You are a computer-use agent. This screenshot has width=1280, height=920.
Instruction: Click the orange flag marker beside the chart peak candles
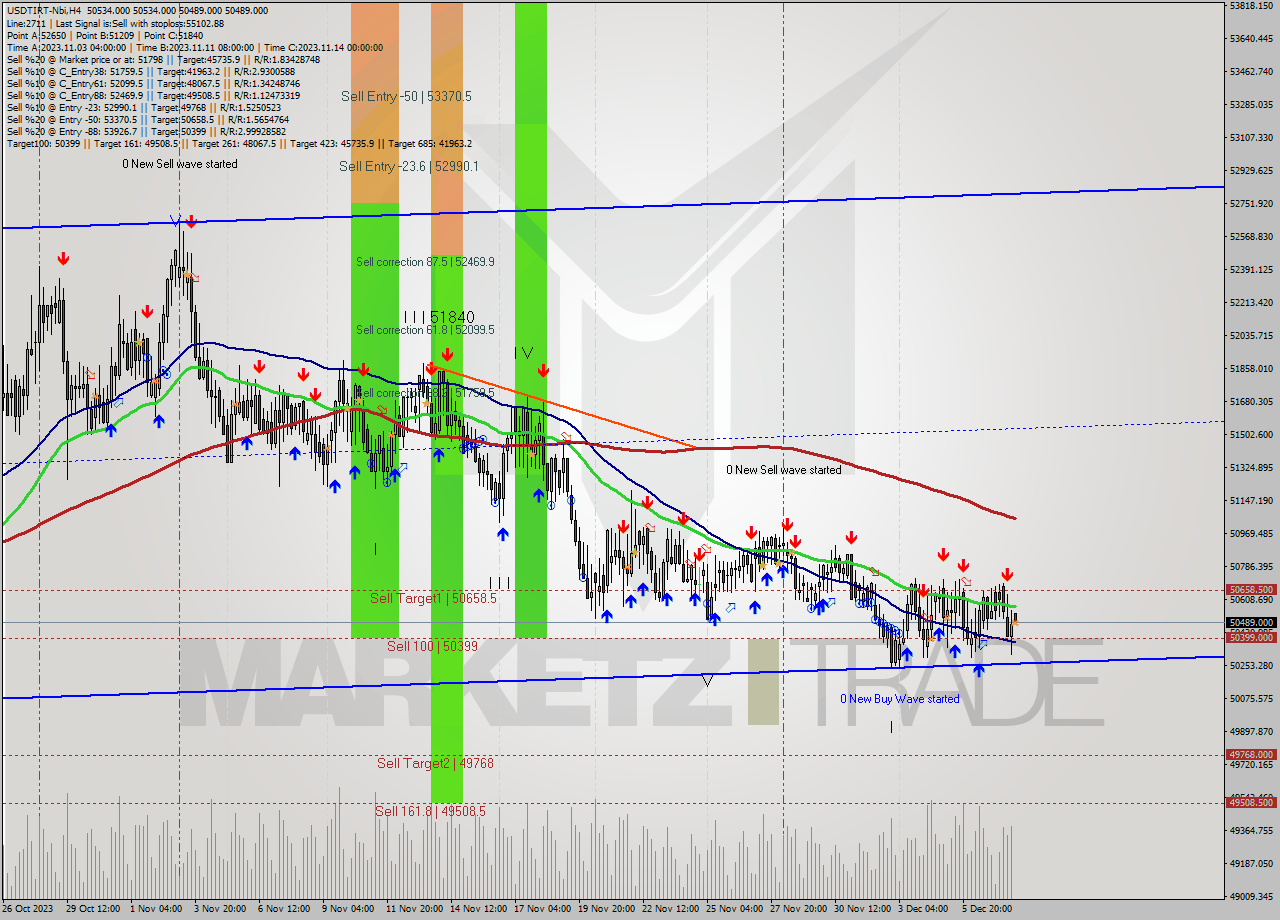click(196, 277)
